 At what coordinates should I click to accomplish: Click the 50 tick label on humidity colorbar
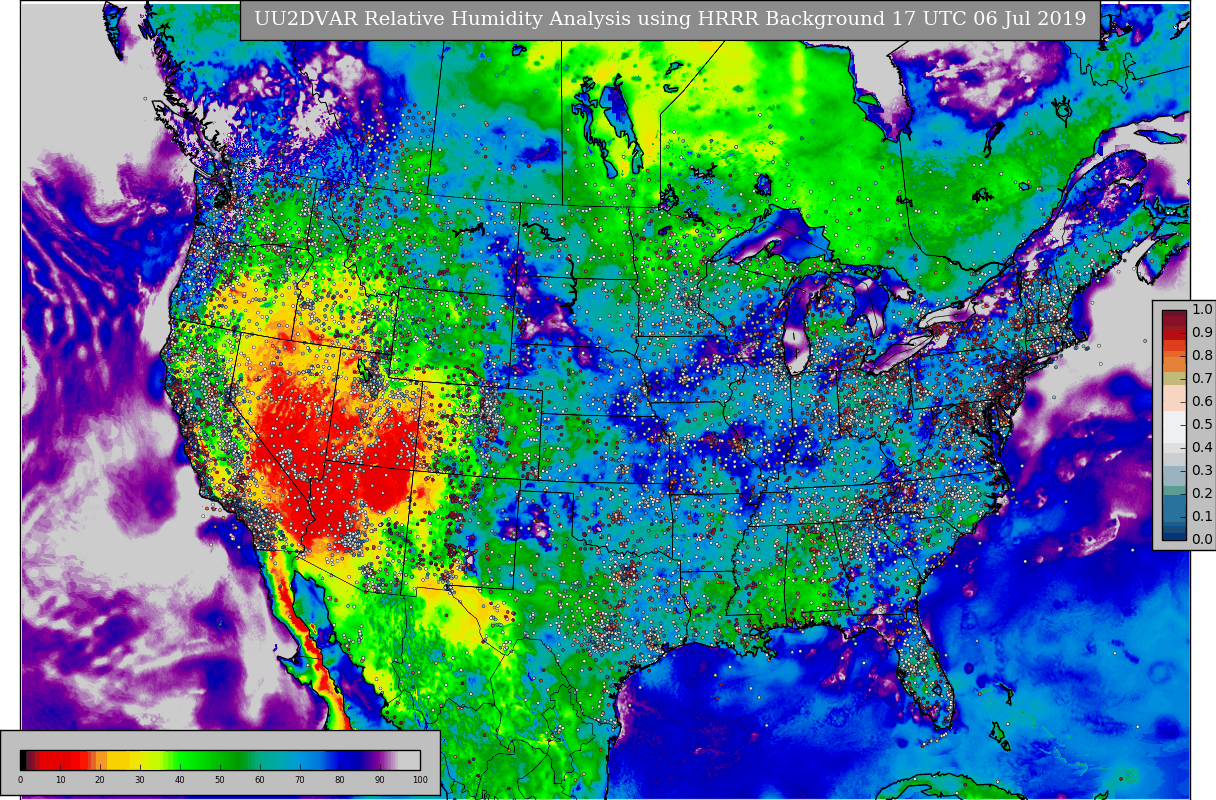[220, 779]
